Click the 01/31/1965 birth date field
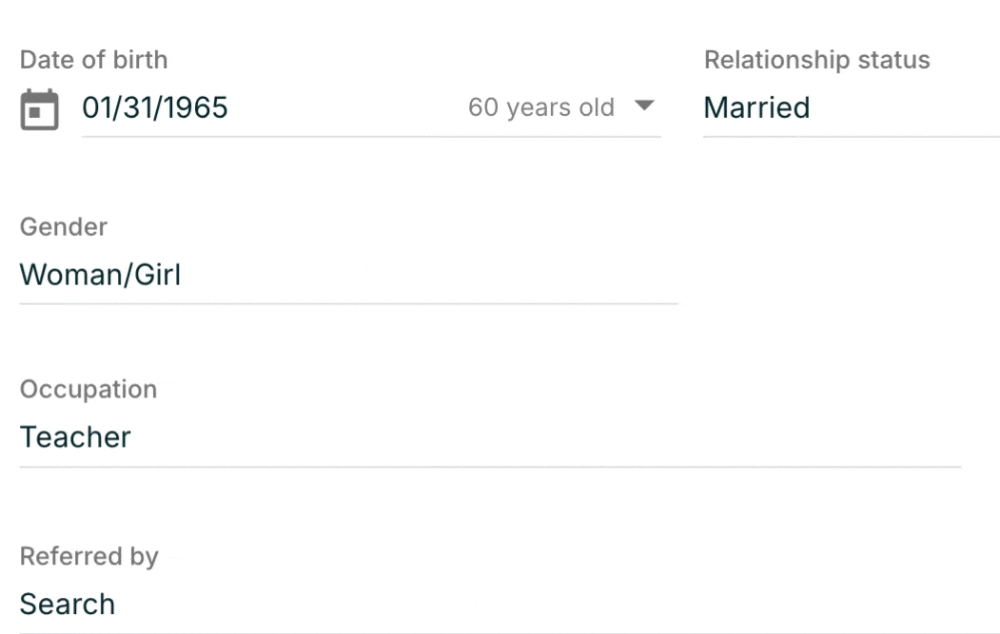1000x634 pixels. coord(250,108)
